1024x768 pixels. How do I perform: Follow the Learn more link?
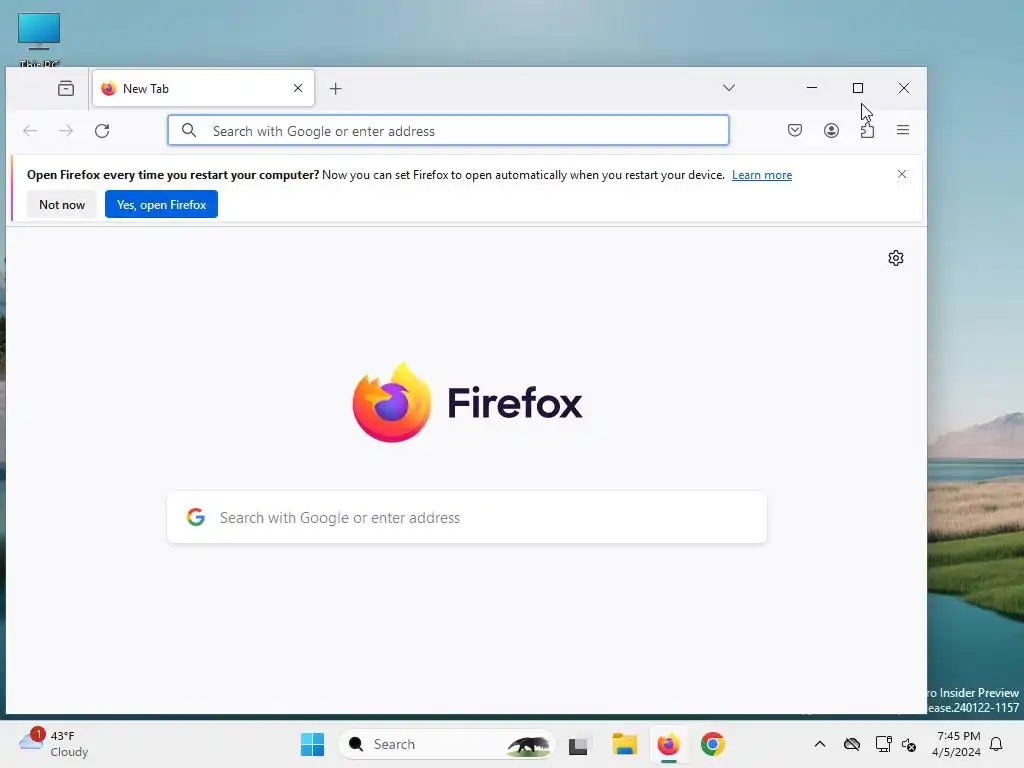tap(761, 175)
